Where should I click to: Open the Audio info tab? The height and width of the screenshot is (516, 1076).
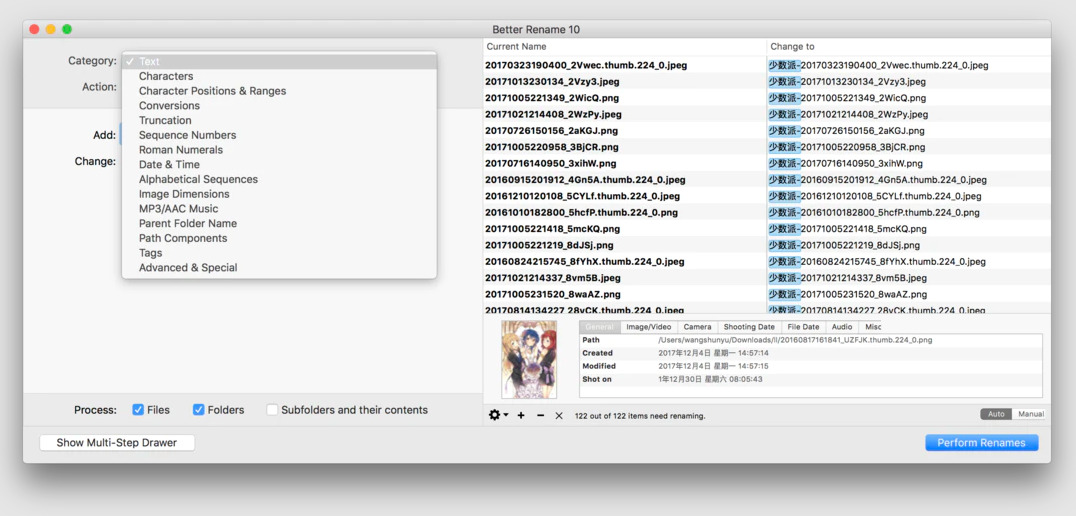coord(842,327)
